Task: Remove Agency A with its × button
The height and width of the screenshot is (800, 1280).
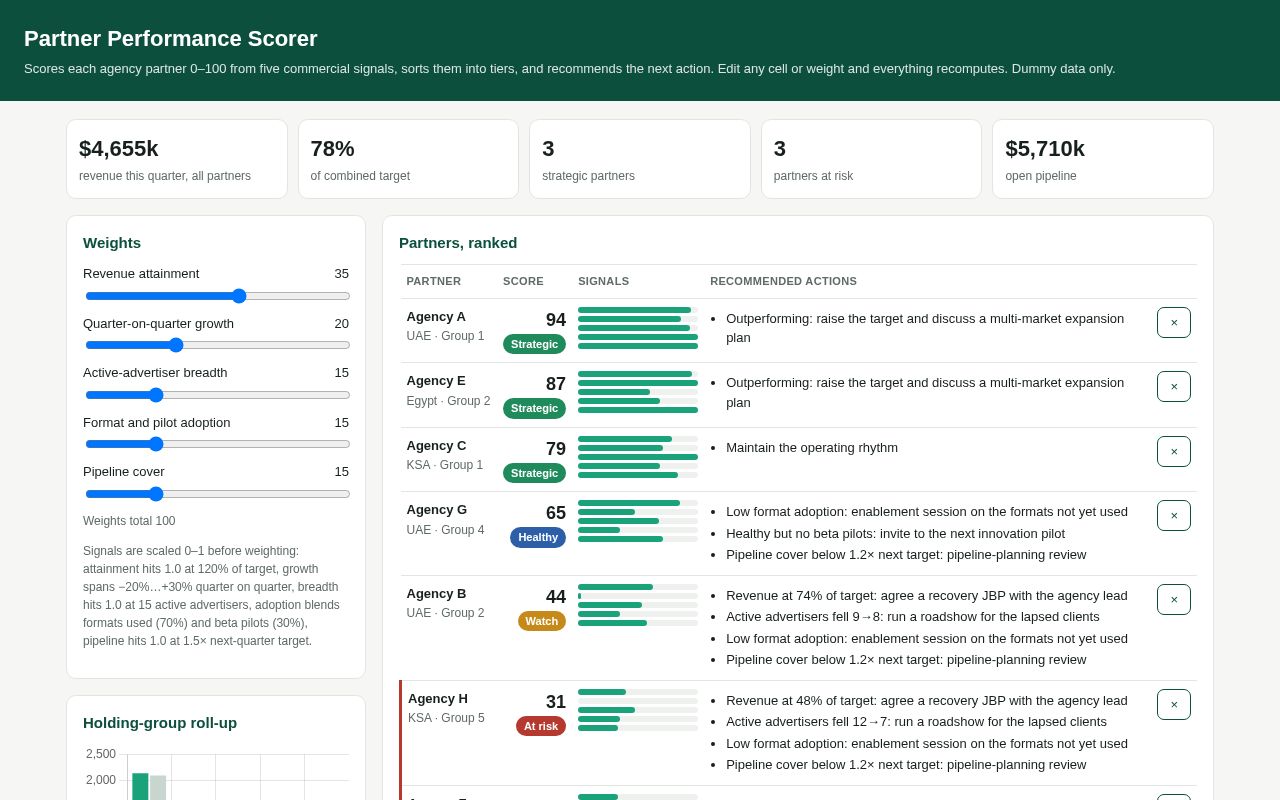Action: pyautogui.click(x=1174, y=323)
